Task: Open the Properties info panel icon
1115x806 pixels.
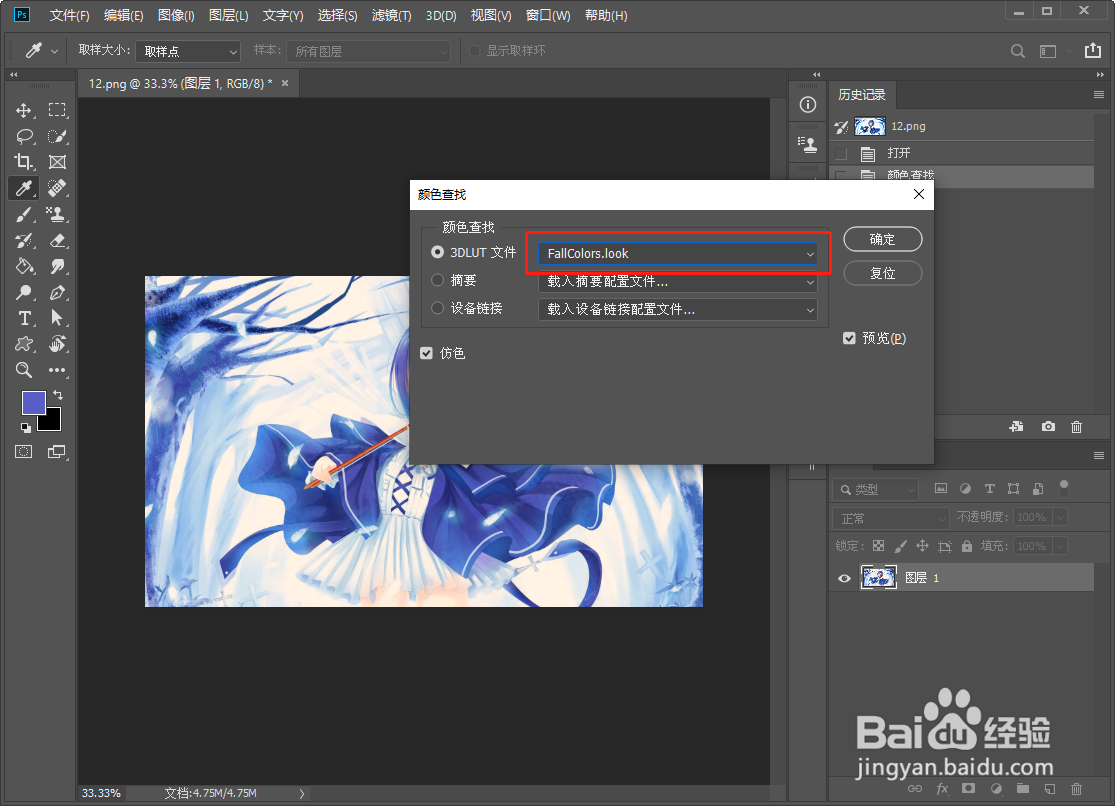Action: click(808, 105)
